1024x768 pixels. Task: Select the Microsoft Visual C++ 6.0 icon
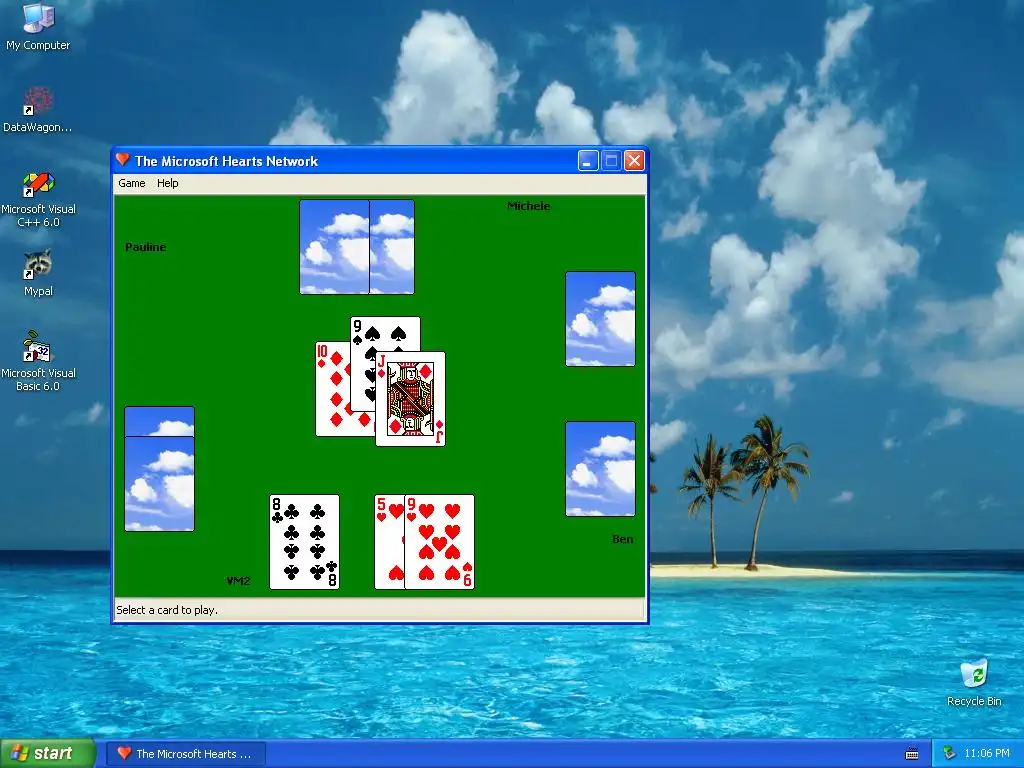pos(38,199)
